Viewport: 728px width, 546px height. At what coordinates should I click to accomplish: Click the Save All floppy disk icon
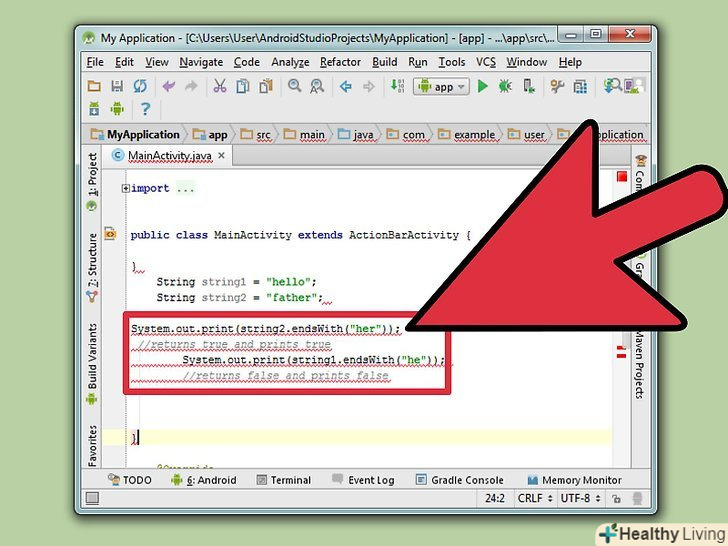(x=117, y=87)
